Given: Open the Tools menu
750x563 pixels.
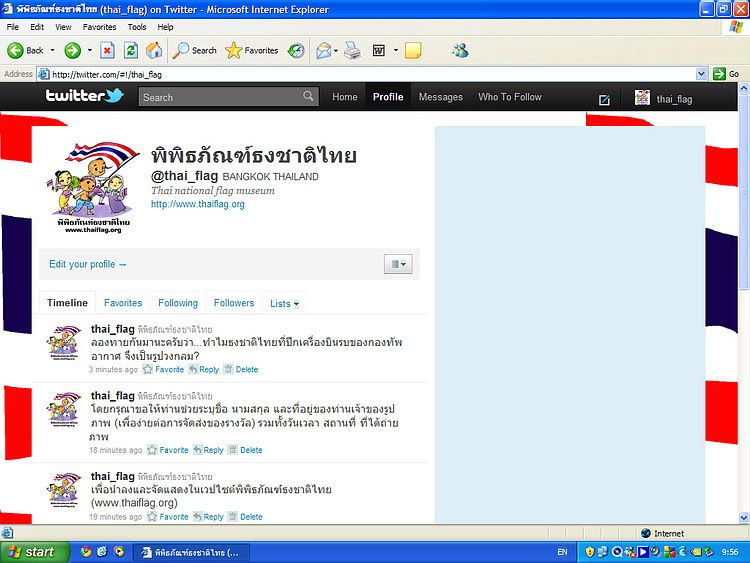Looking at the screenshot, I should coord(137,27).
